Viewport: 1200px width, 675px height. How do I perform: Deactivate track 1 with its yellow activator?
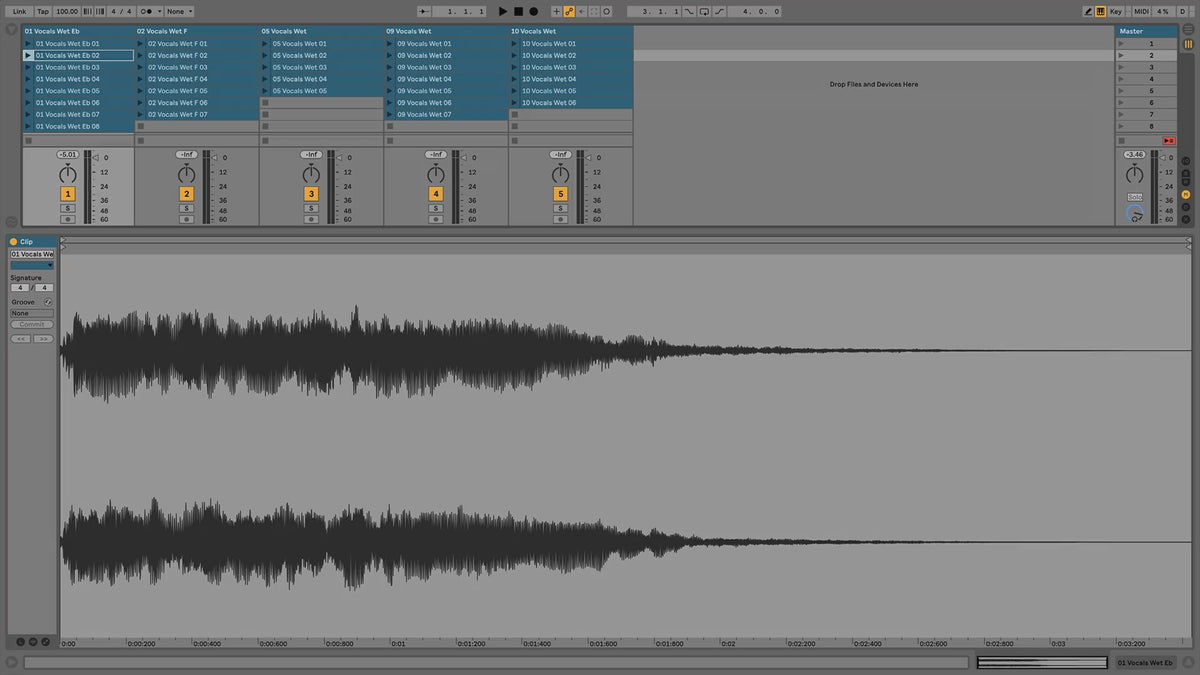coord(67,194)
